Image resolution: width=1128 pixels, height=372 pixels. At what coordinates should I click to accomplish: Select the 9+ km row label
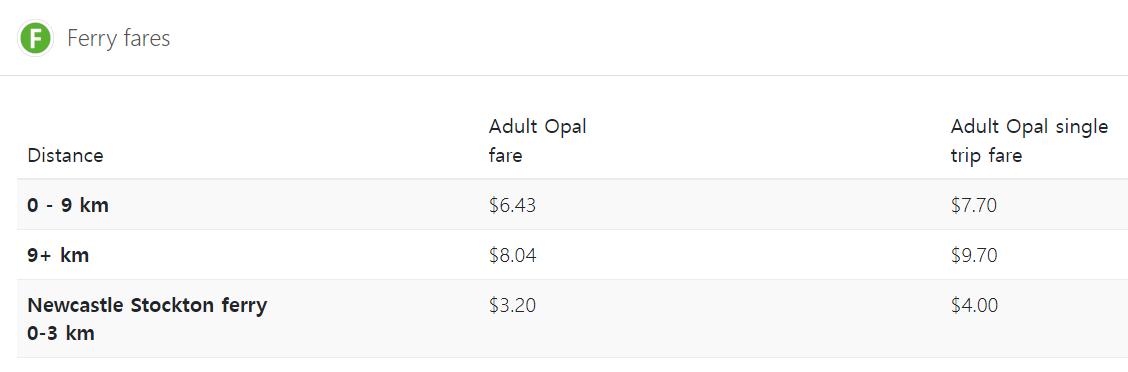pyautogui.click(x=58, y=255)
